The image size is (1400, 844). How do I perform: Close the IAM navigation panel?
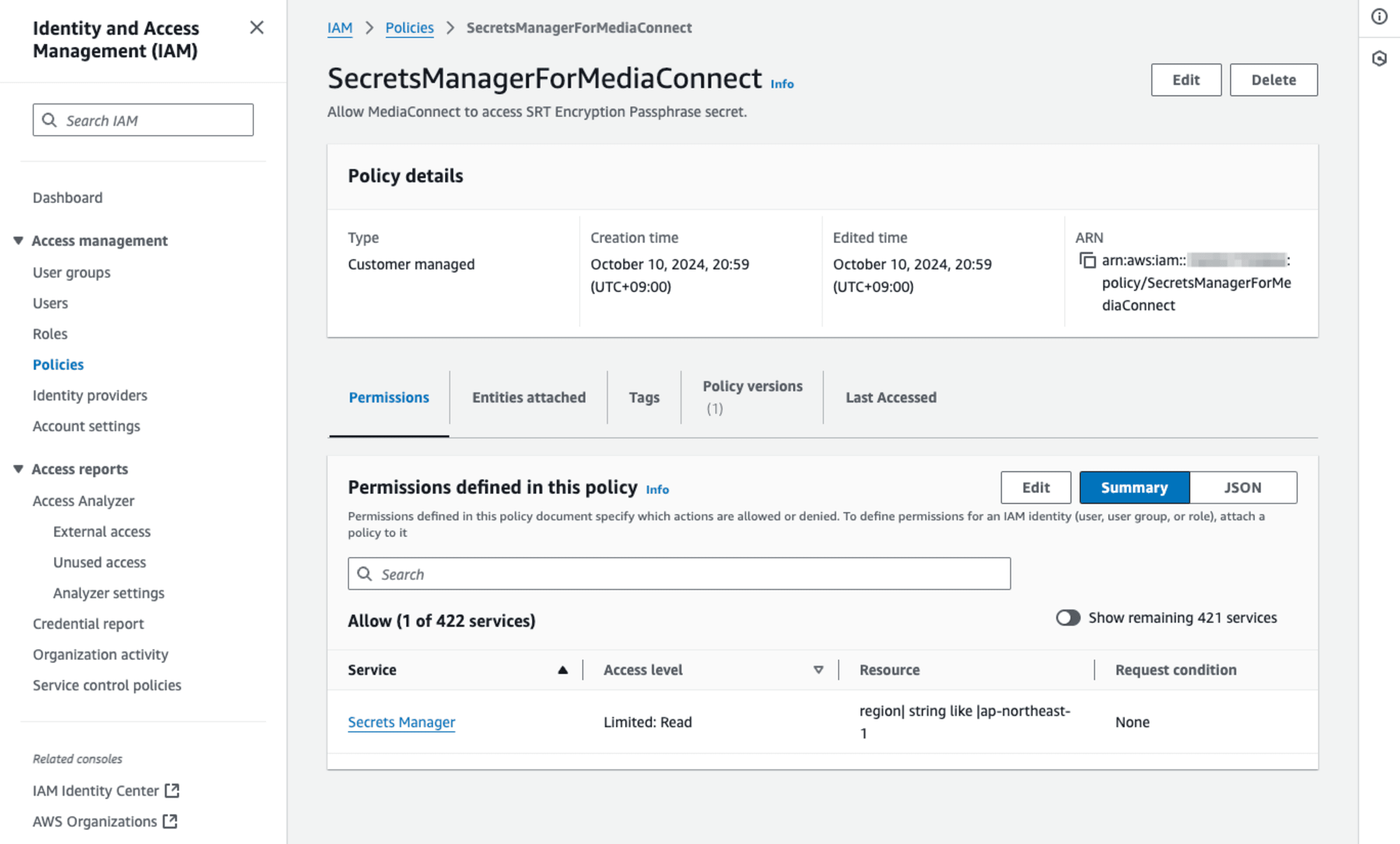[x=257, y=27]
